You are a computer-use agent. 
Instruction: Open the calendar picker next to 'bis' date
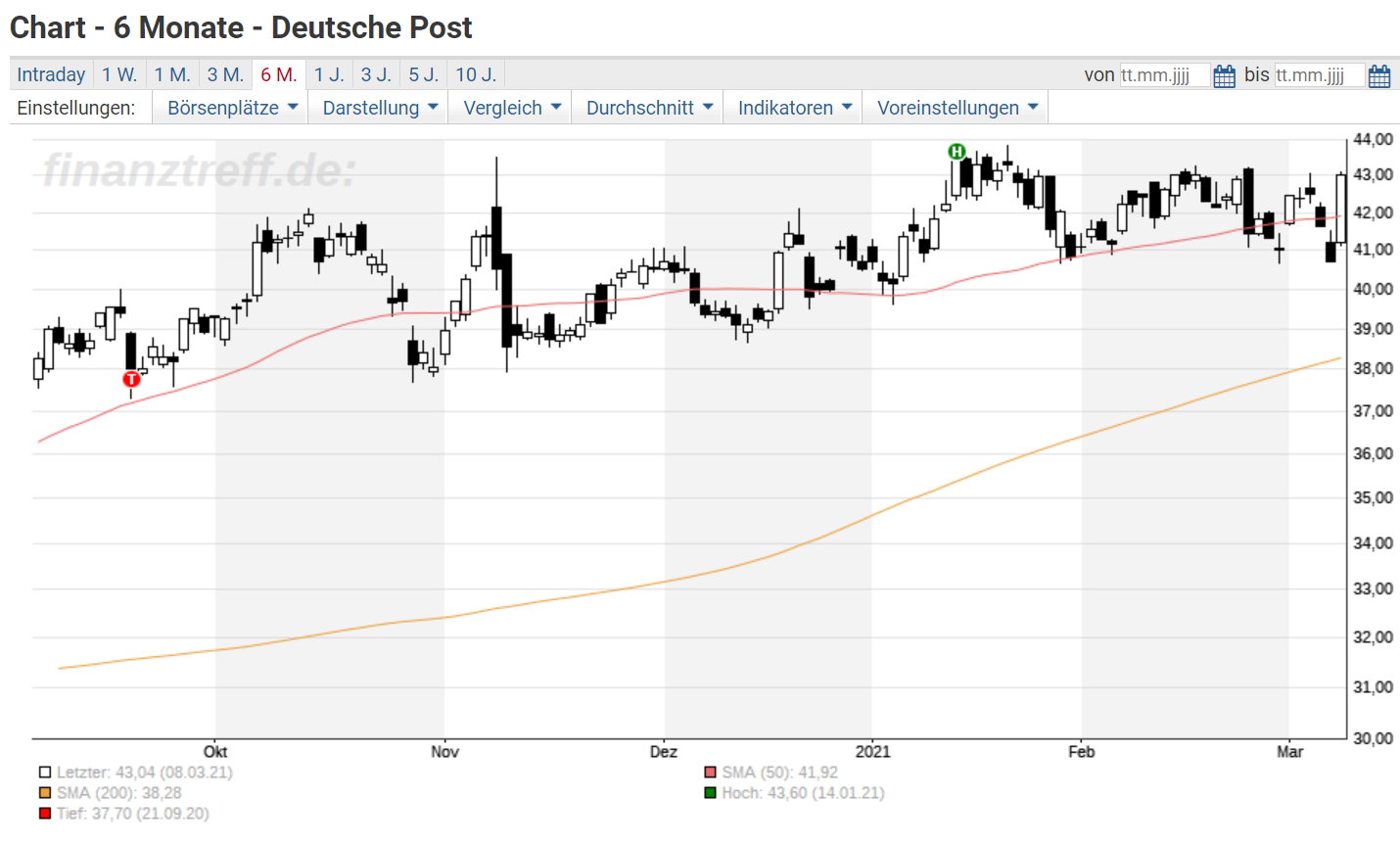[x=1379, y=76]
